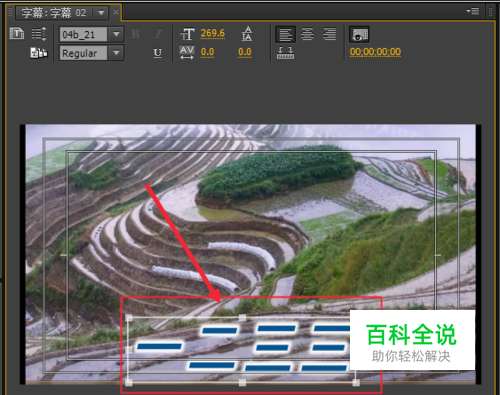Click the 04b_21 font family field
Viewport: 500px width, 395px height.
coord(83,34)
